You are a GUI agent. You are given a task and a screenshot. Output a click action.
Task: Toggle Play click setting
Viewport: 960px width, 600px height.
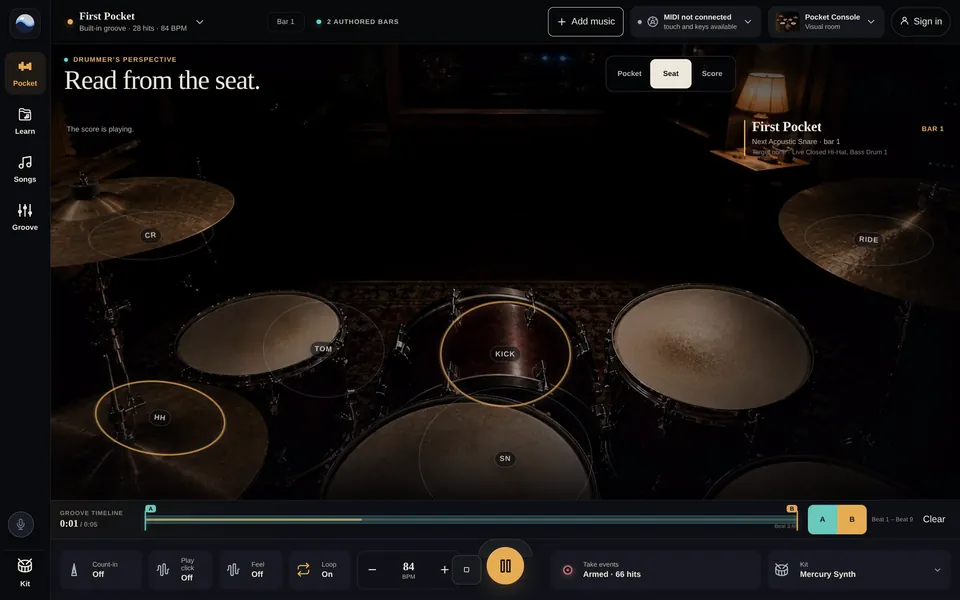click(x=180, y=570)
